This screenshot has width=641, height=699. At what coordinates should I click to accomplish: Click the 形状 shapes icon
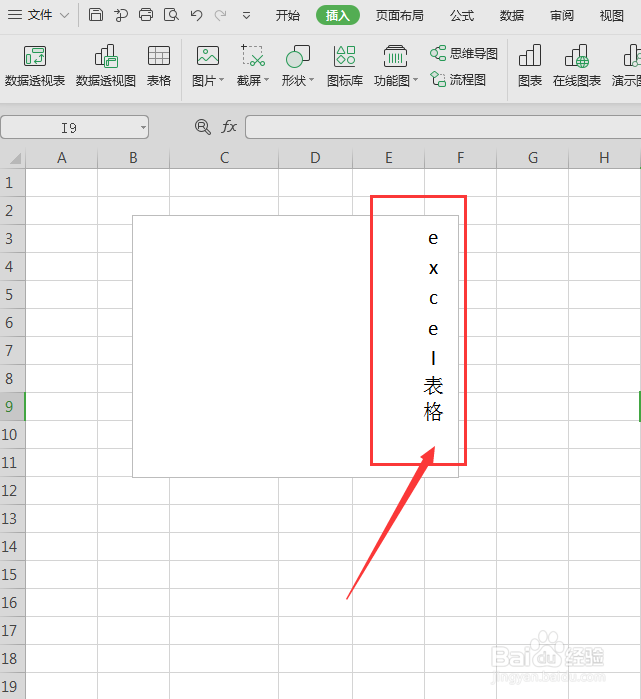[297, 57]
